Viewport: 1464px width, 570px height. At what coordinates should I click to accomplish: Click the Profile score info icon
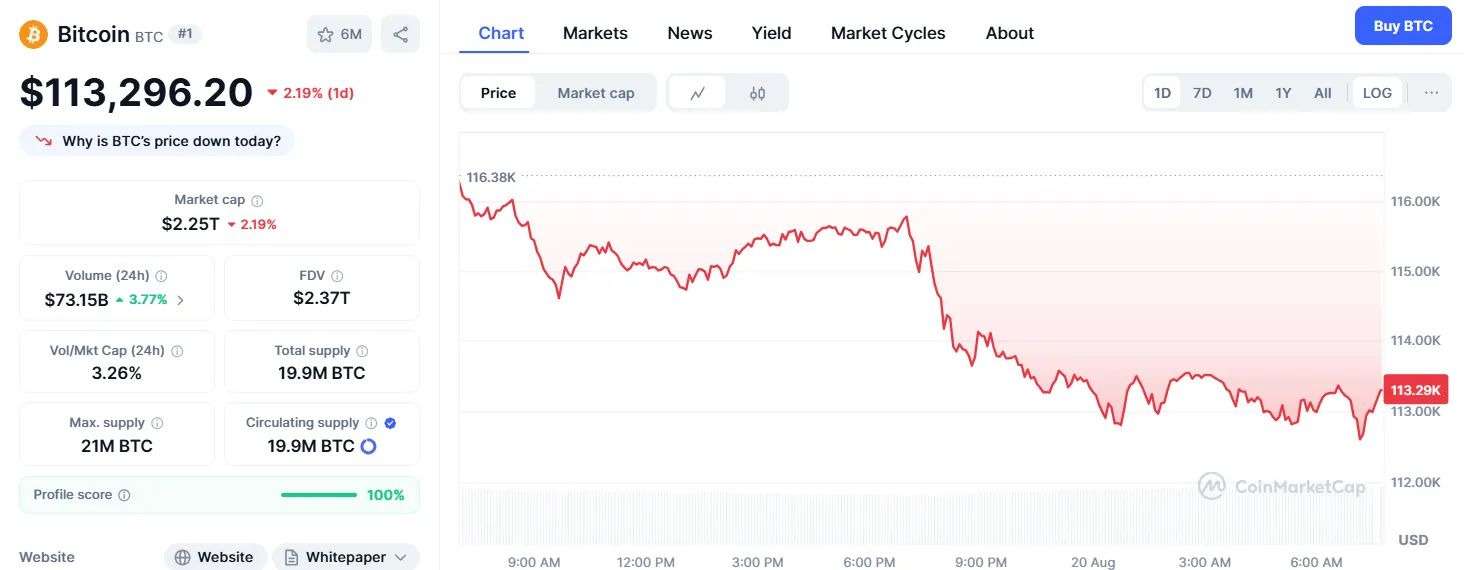click(x=124, y=495)
